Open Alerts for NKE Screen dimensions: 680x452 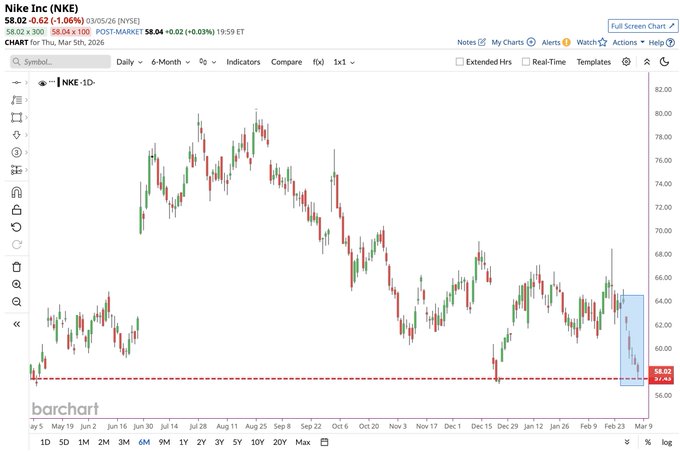coord(556,42)
